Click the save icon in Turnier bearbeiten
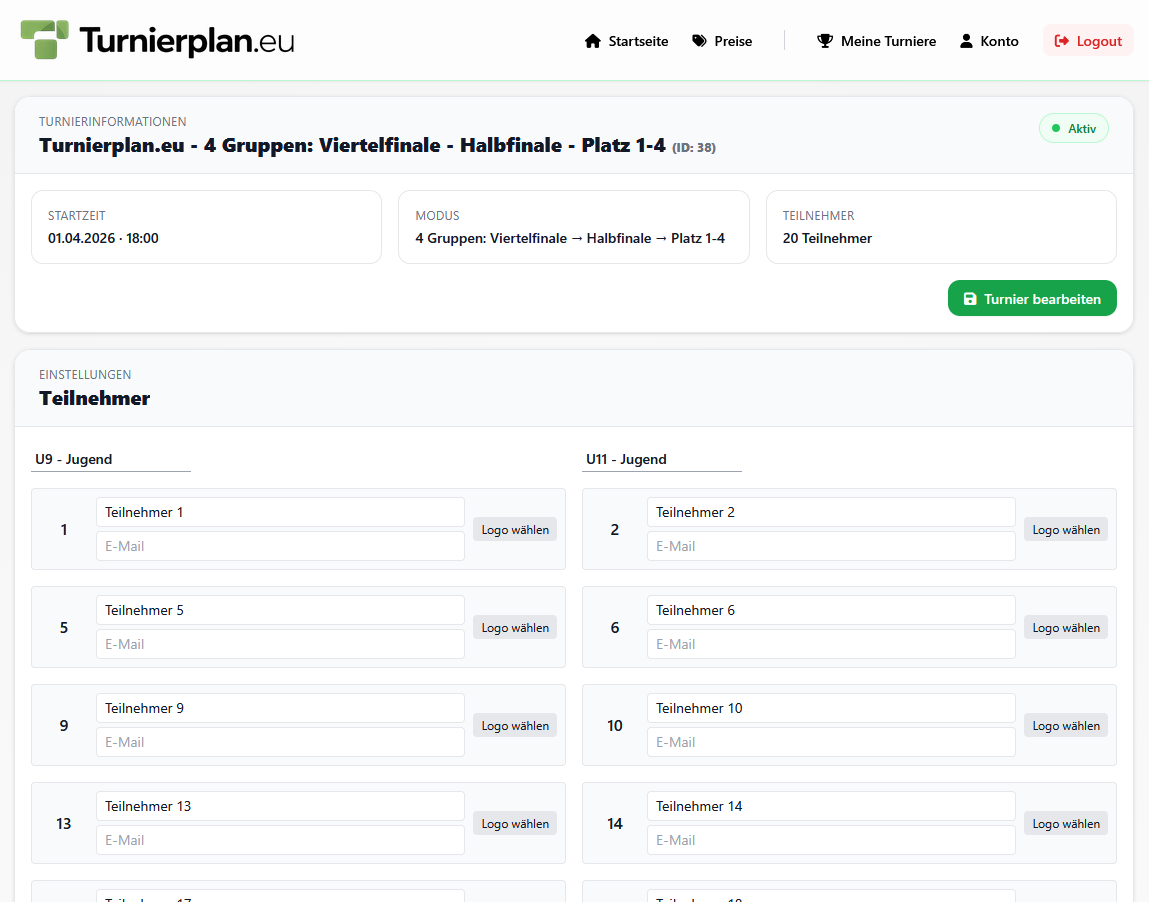1149x902 pixels. pos(970,299)
